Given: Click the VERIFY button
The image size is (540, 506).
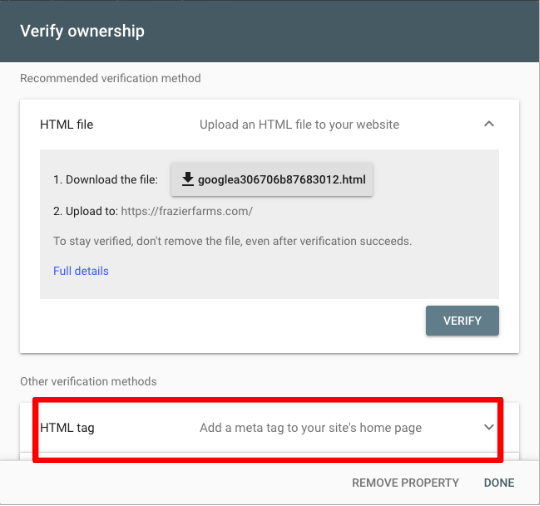Looking at the screenshot, I should click(462, 321).
